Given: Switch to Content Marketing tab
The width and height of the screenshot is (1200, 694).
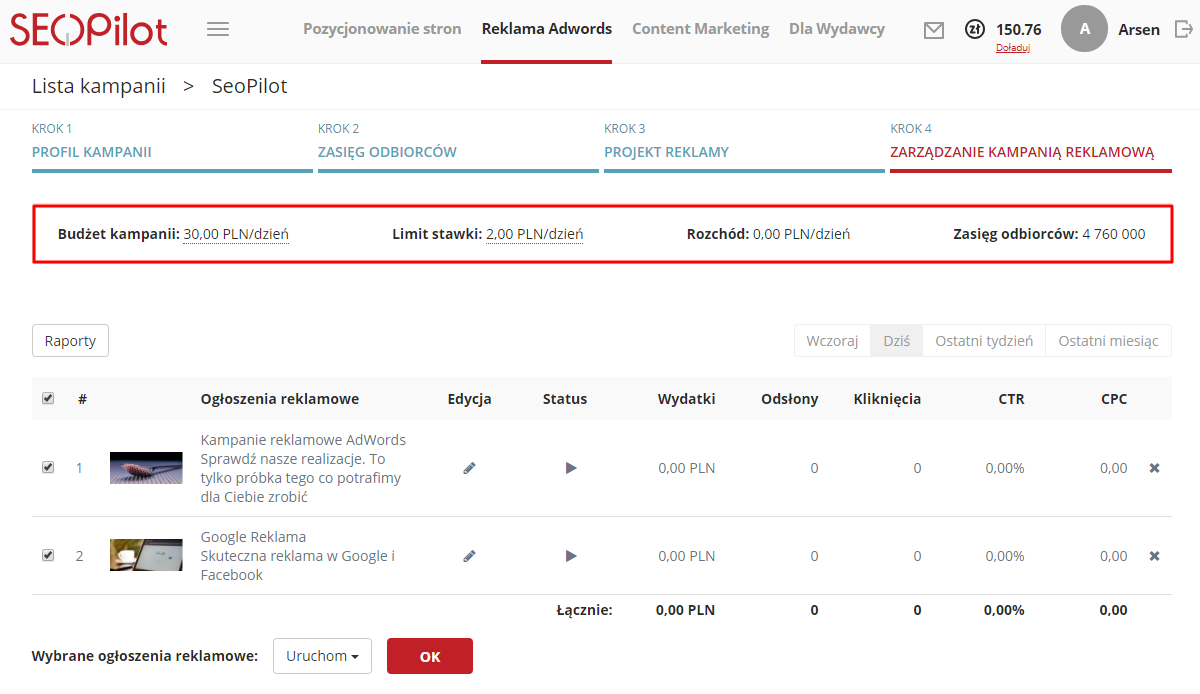Looking at the screenshot, I should [x=700, y=29].
